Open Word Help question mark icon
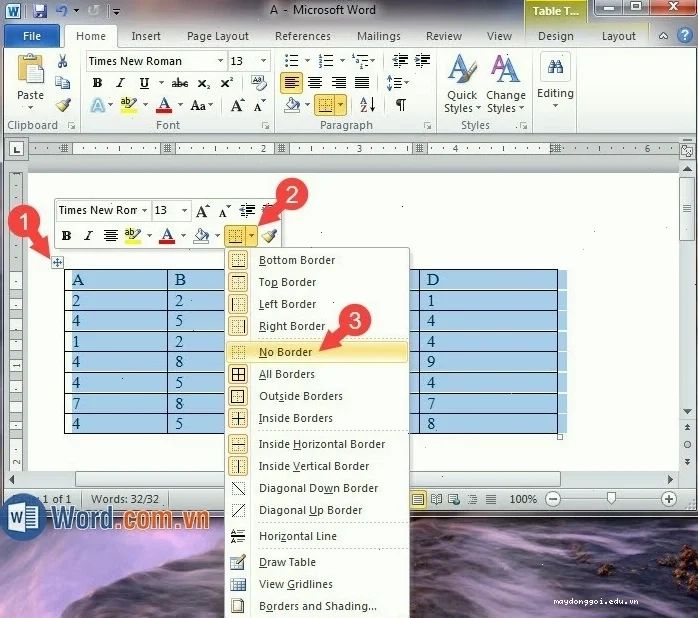This screenshot has height=618, width=698. (685, 36)
